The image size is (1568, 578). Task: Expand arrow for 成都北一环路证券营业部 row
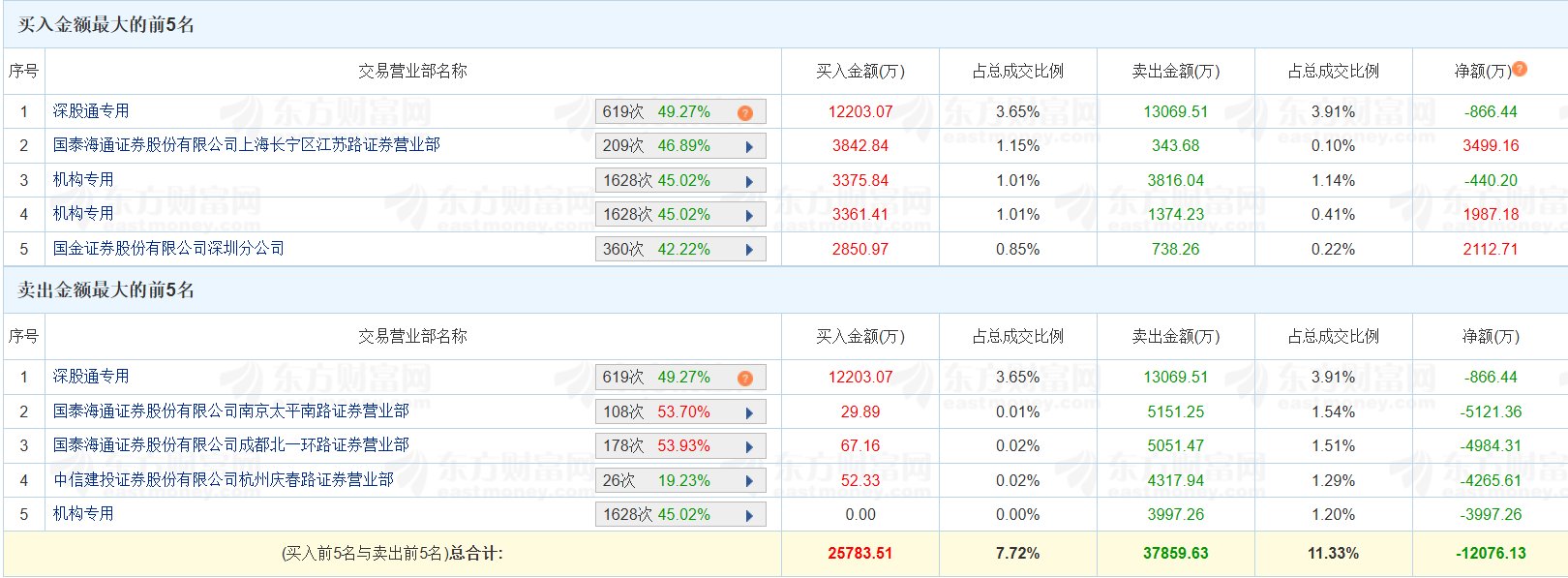click(x=749, y=446)
